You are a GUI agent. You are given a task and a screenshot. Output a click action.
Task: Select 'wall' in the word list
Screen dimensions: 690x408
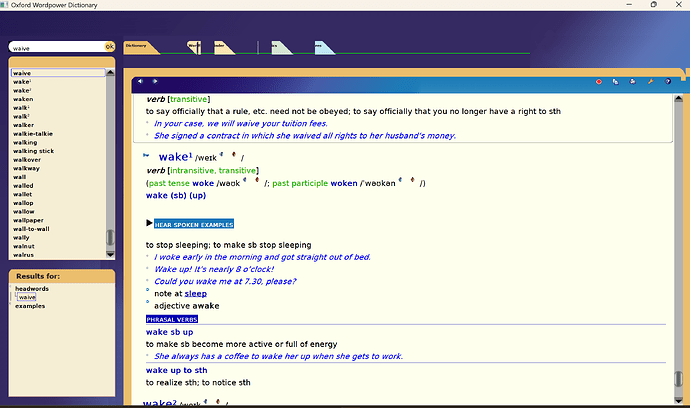point(19,177)
